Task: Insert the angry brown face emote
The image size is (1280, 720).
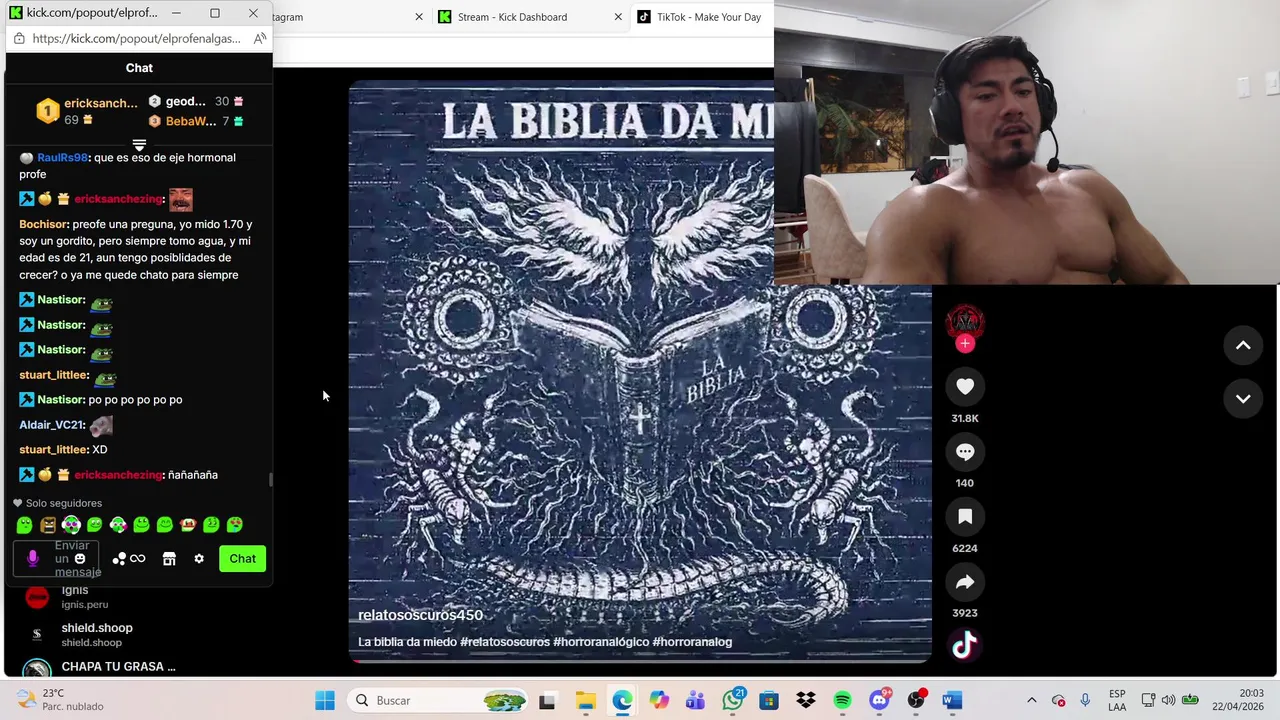Action: pyautogui.click(x=48, y=525)
